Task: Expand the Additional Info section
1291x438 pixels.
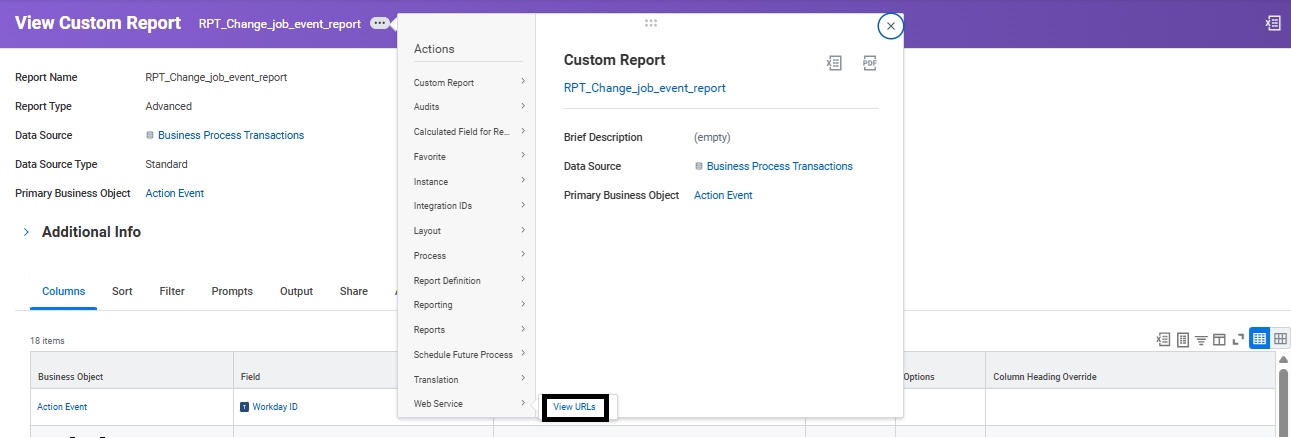Action: pyautogui.click(x=26, y=232)
